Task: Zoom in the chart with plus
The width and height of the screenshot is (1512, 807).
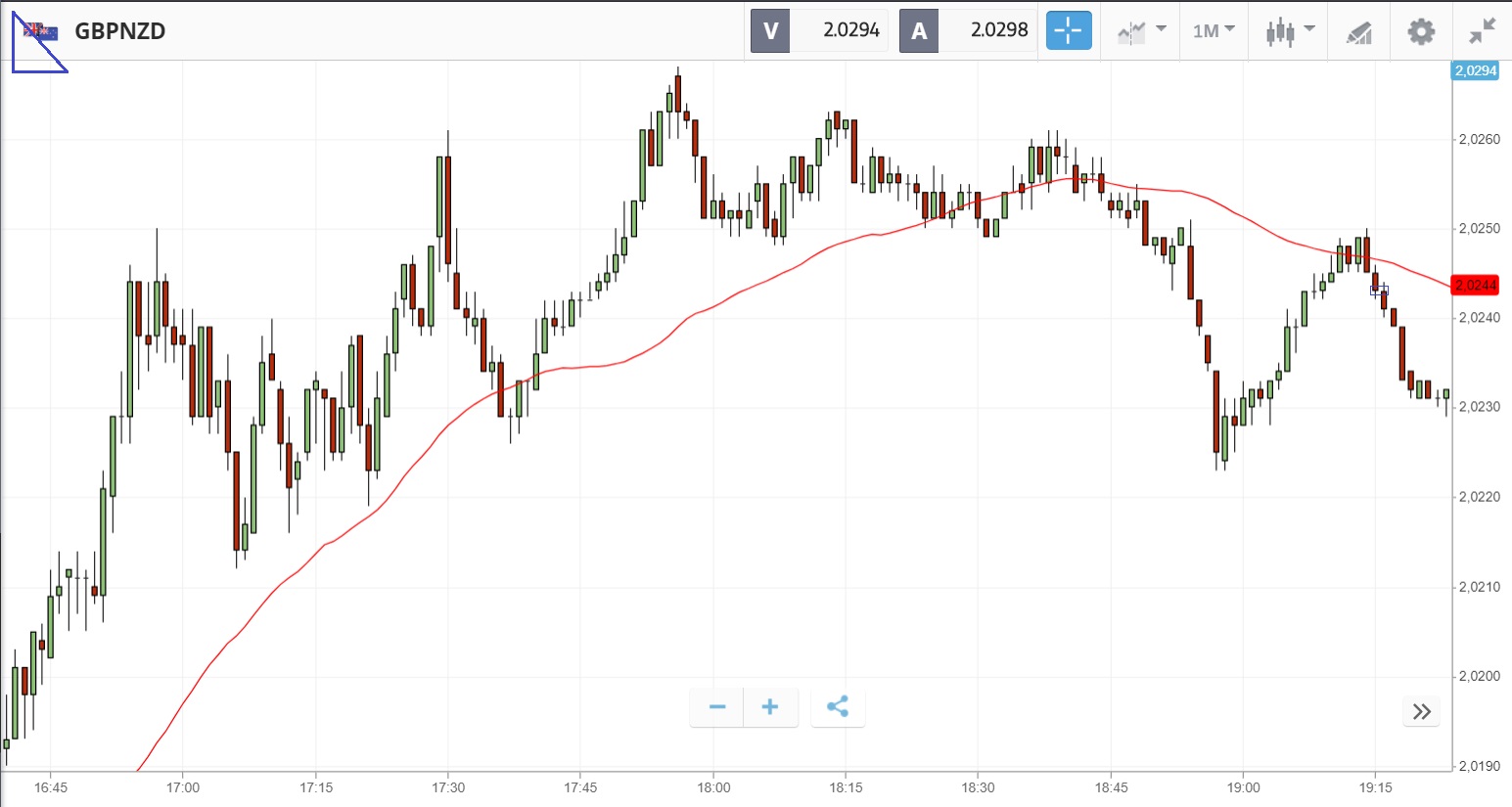Action: pos(770,707)
